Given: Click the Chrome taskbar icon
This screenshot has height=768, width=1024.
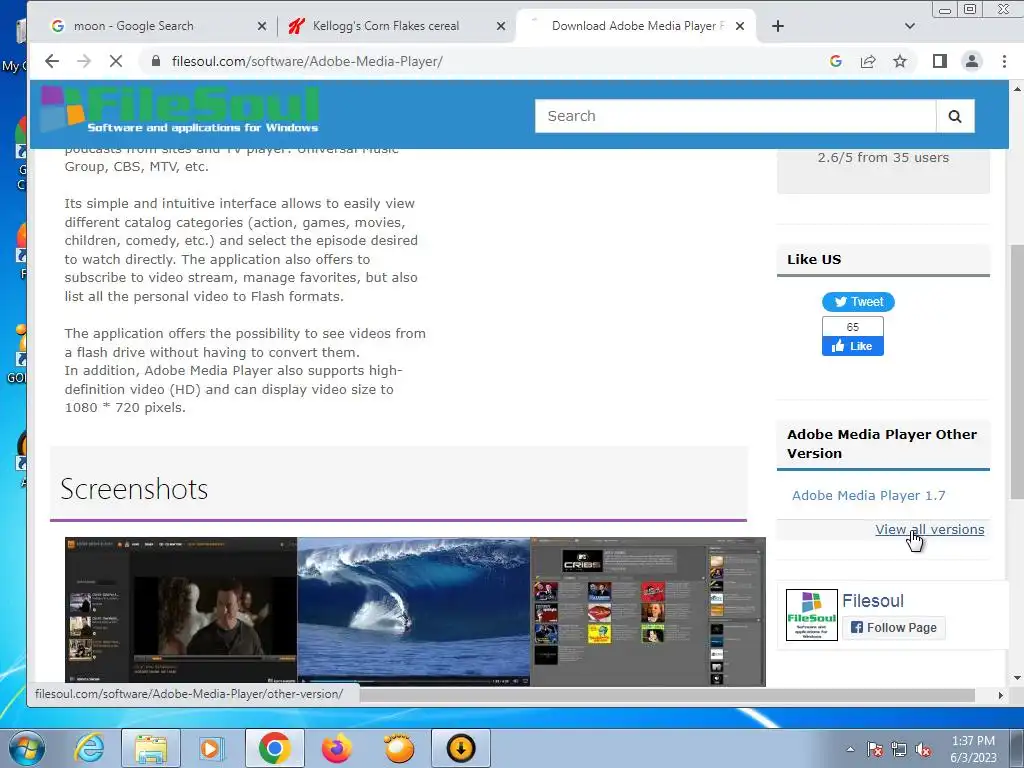Looking at the screenshot, I should [x=274, y=748].
